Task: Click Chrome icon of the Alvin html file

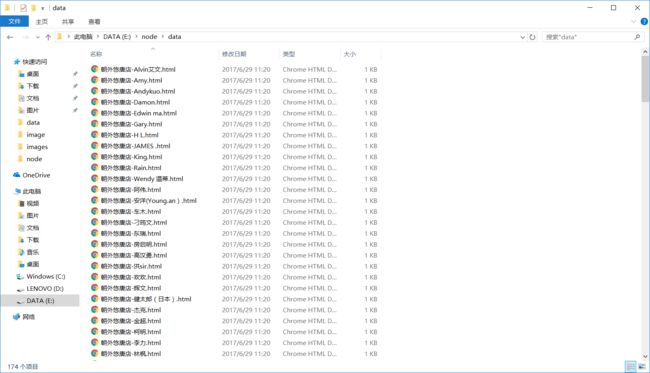Action: (x=95, y=69)
